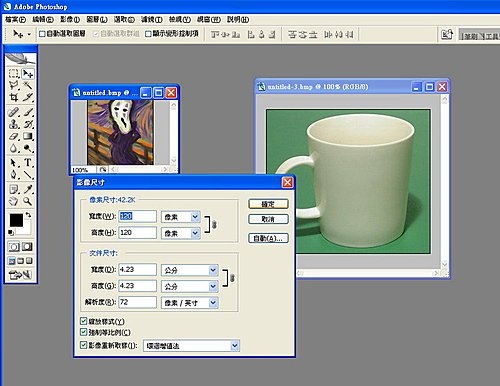The height and width of the screenshot is (386, 500).
Task: Click Jump to ImageReady button
Action: (20, 275)
